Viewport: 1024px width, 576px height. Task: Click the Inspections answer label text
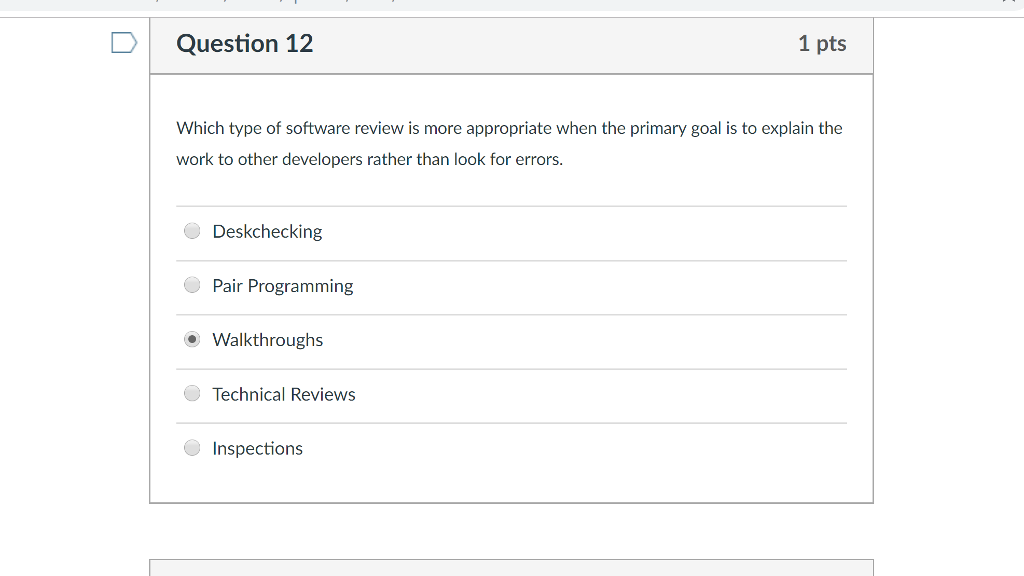click(257, 449)
